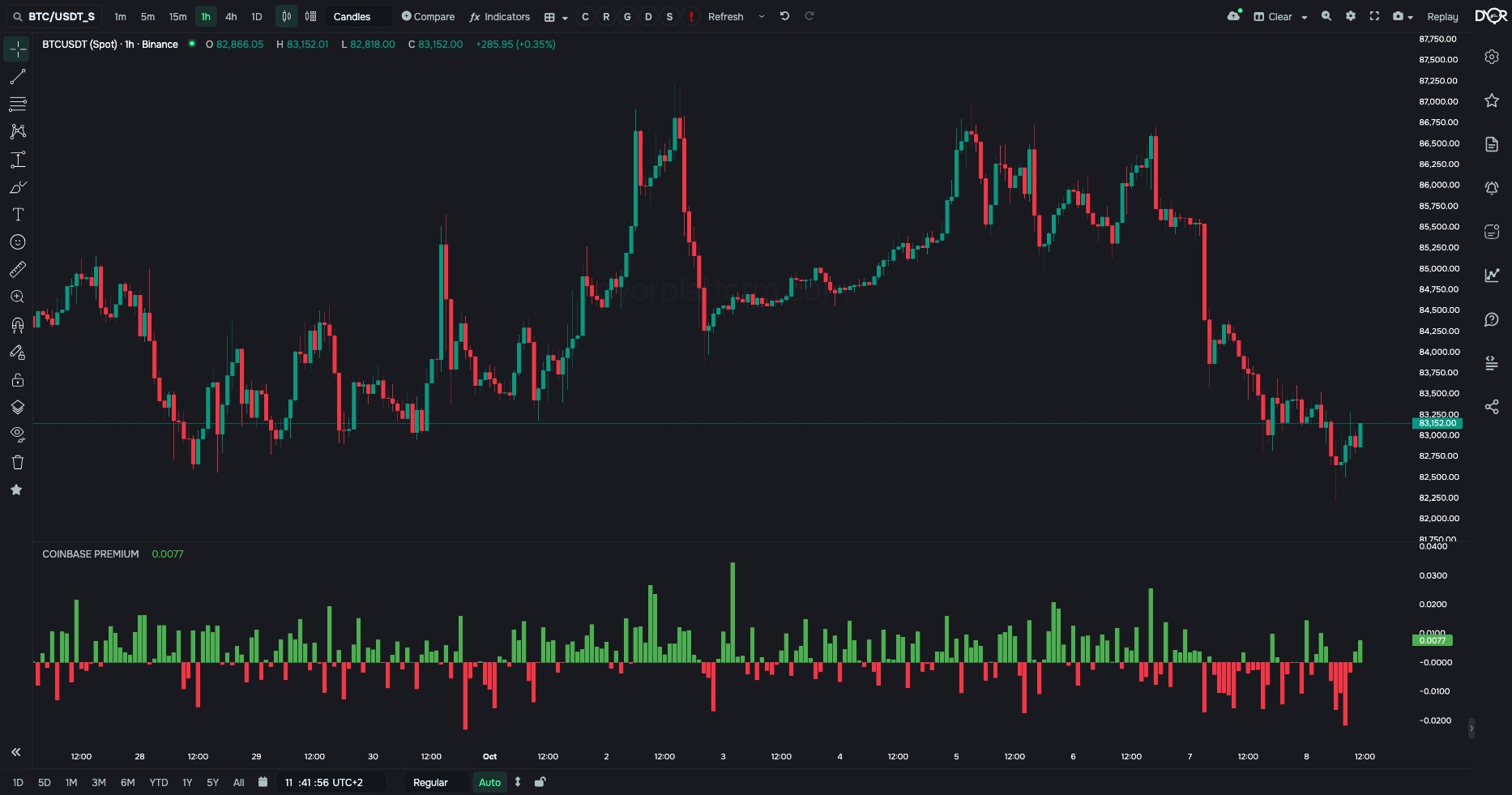Click the BTC/USDT_S symbol search field
This screenshot has height=795, width=1512.
tap(53, 16)
